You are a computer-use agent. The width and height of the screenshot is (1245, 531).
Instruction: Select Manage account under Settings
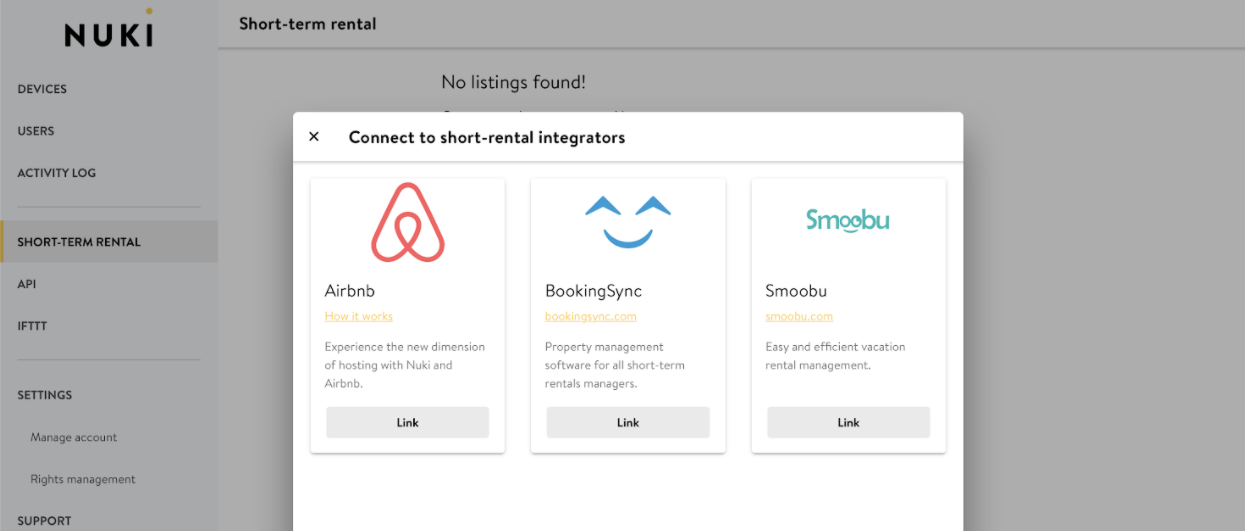[74, 437]
